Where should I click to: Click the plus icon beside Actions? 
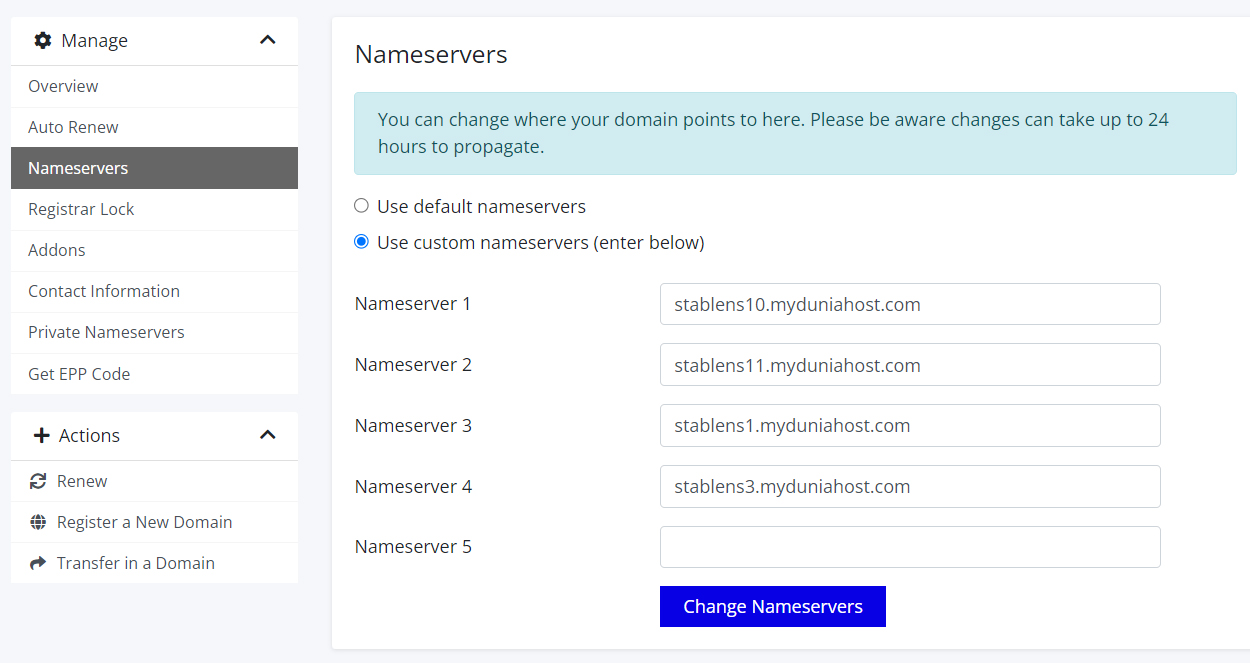coord(41,436)
